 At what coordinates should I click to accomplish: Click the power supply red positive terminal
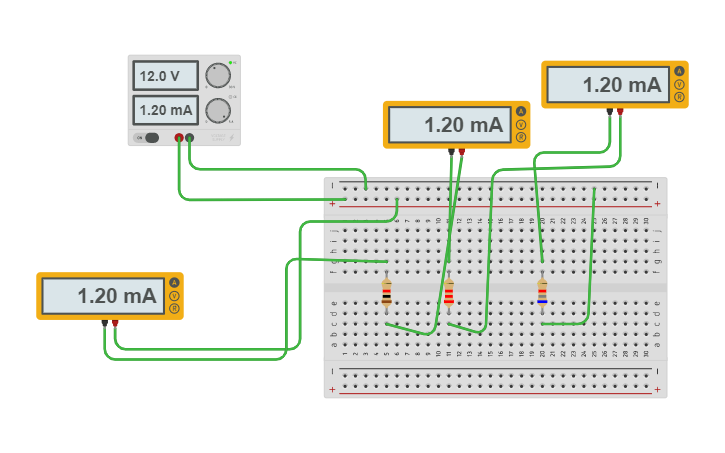179,138
